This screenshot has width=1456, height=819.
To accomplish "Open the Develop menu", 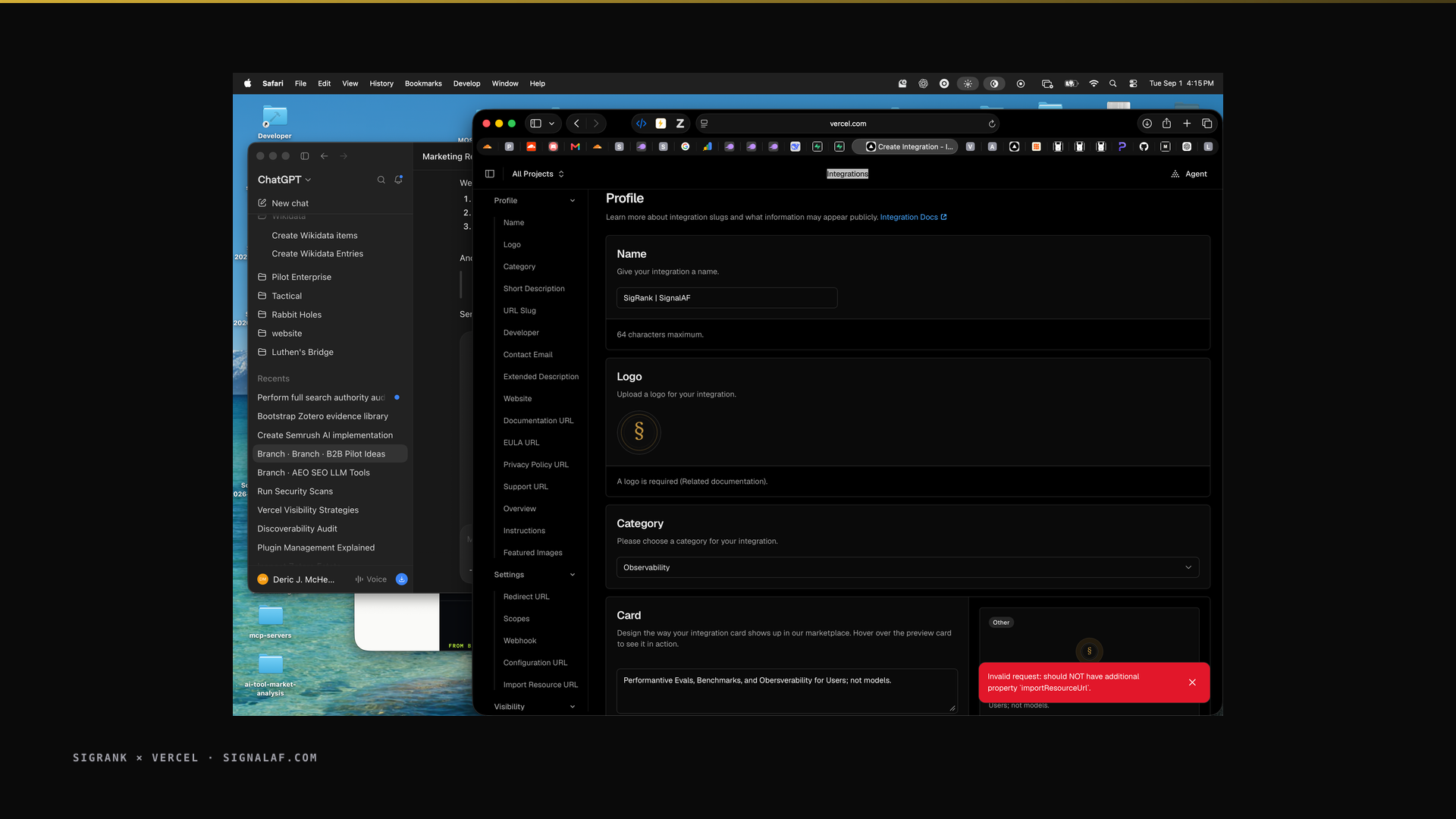I will tap(466, 83).
